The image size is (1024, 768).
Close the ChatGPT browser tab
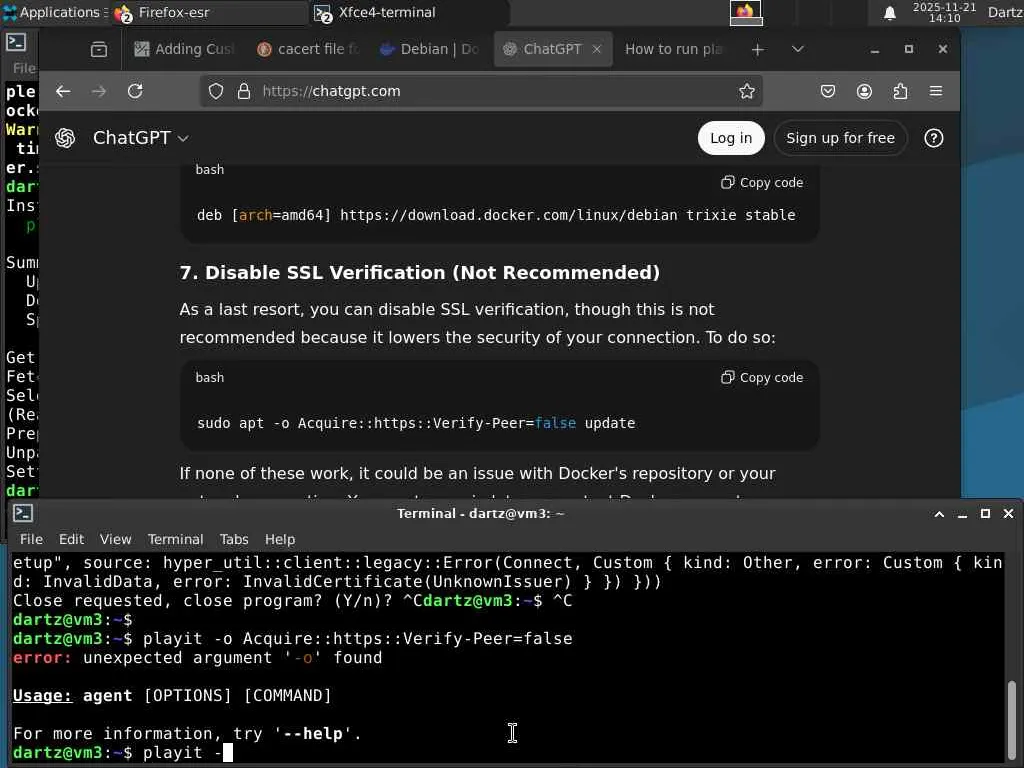596,49
